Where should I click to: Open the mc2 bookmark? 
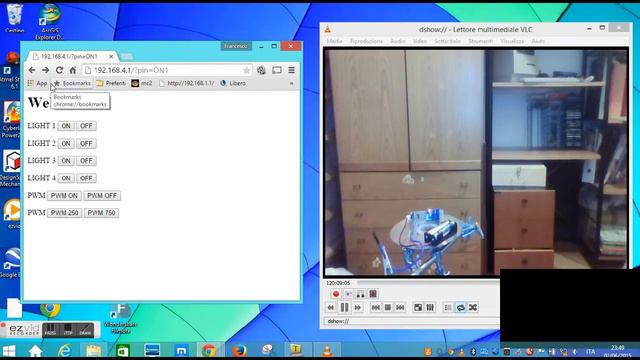click(142, 83)
